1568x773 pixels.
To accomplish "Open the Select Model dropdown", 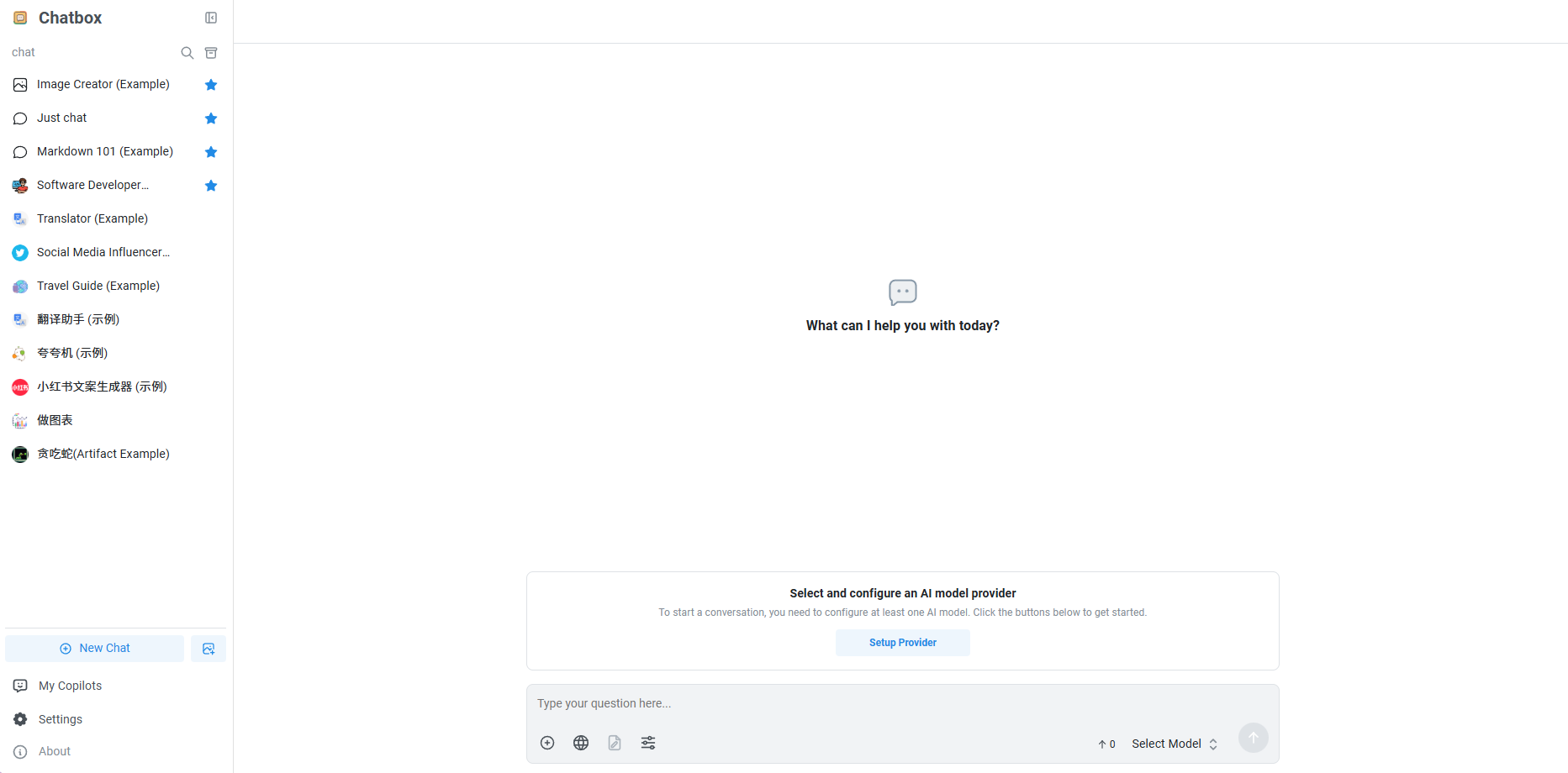I will click(x=1175, y=744).
